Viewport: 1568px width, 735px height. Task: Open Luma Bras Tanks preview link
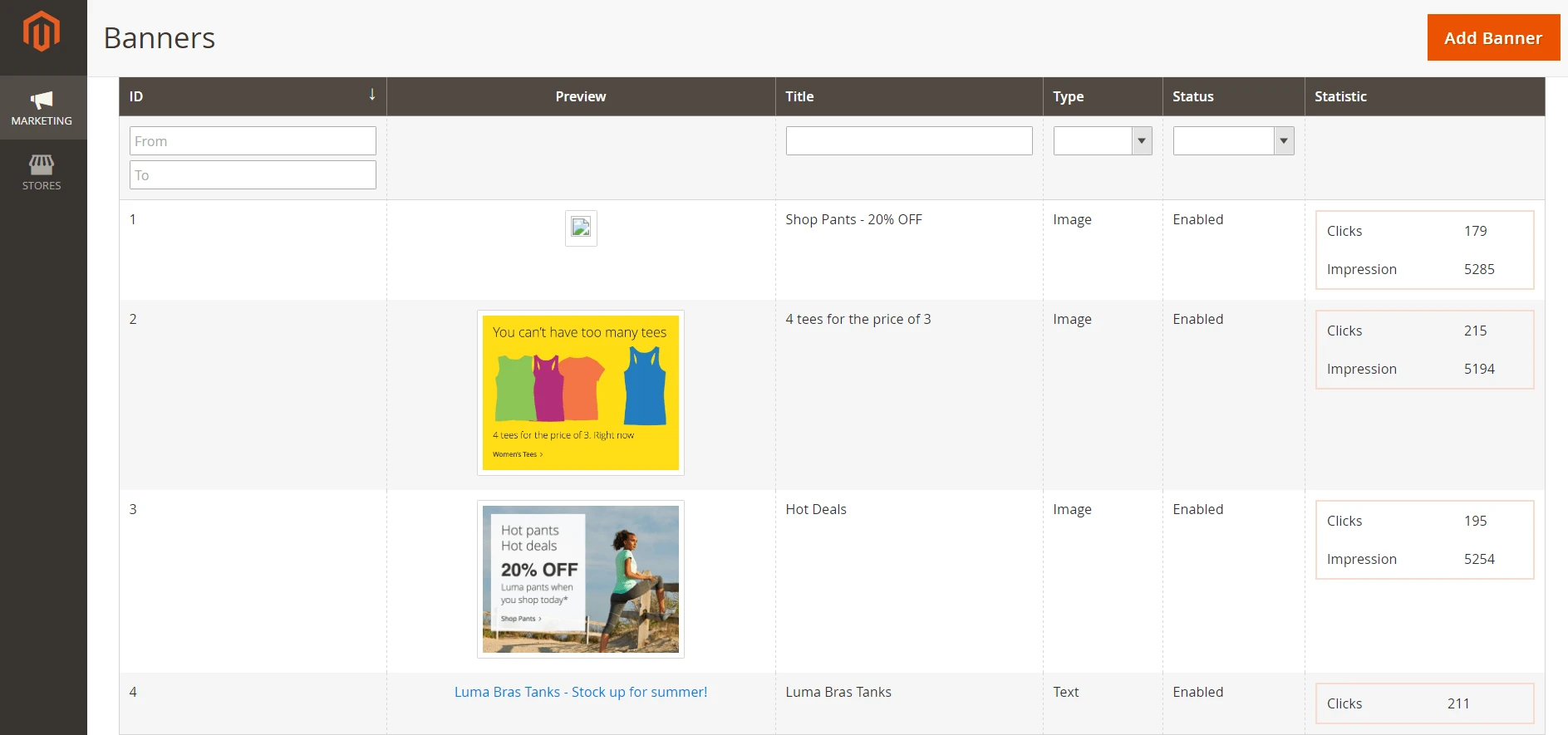click(581, 692)
